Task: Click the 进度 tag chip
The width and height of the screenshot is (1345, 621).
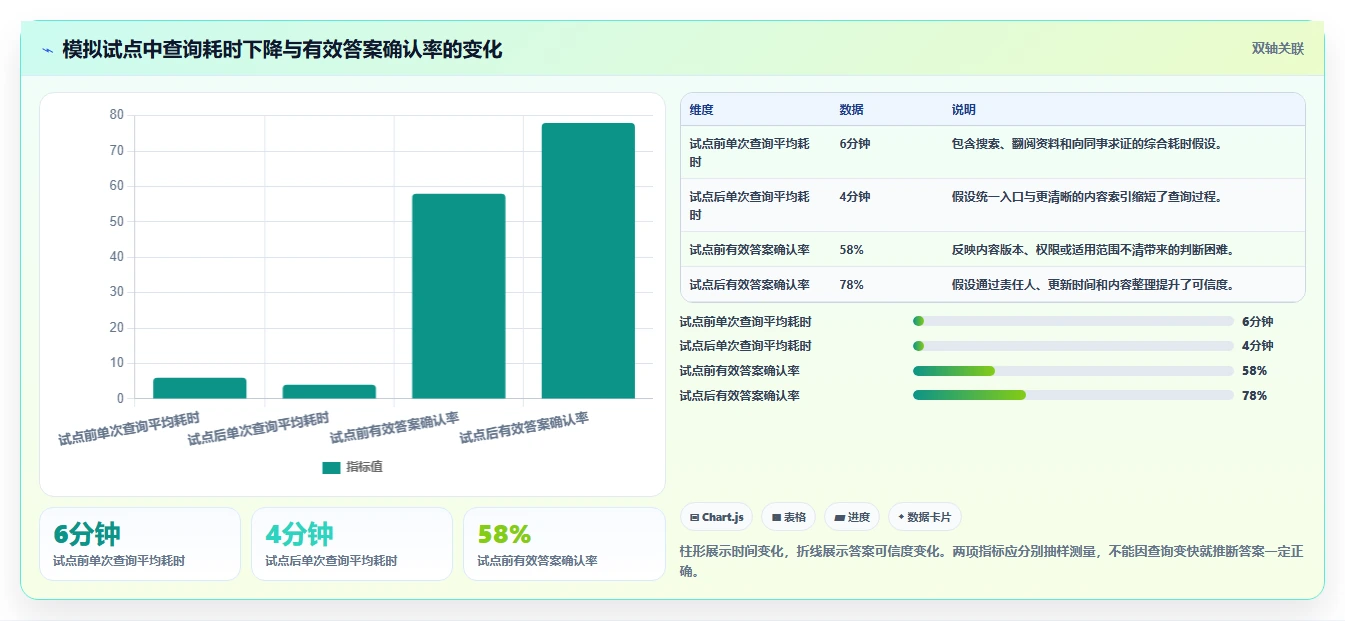Action: (852, 517)
